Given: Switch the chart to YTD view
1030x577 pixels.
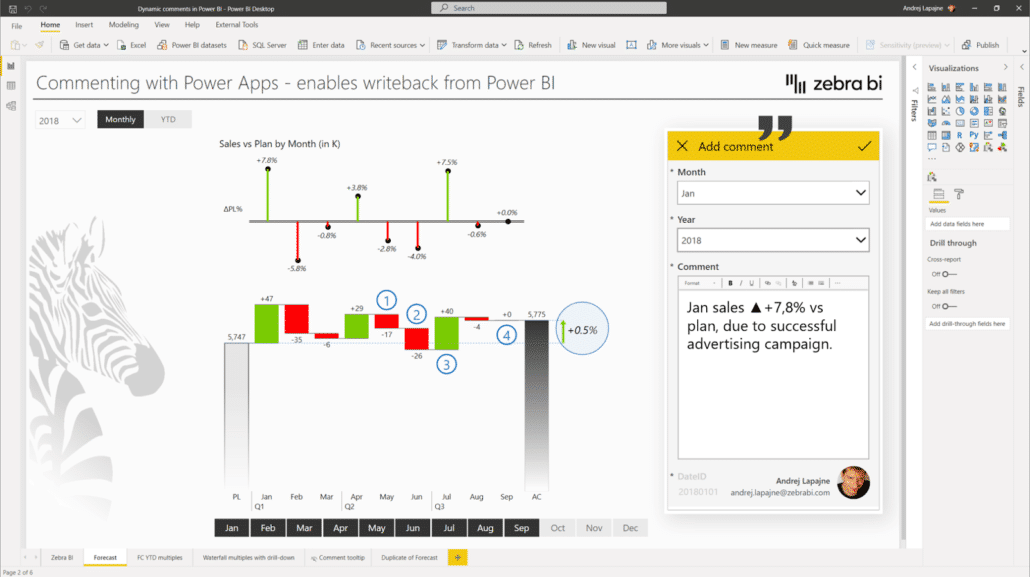Looking at the screenshot, I should pyautogui.click(x=168, y=119).
